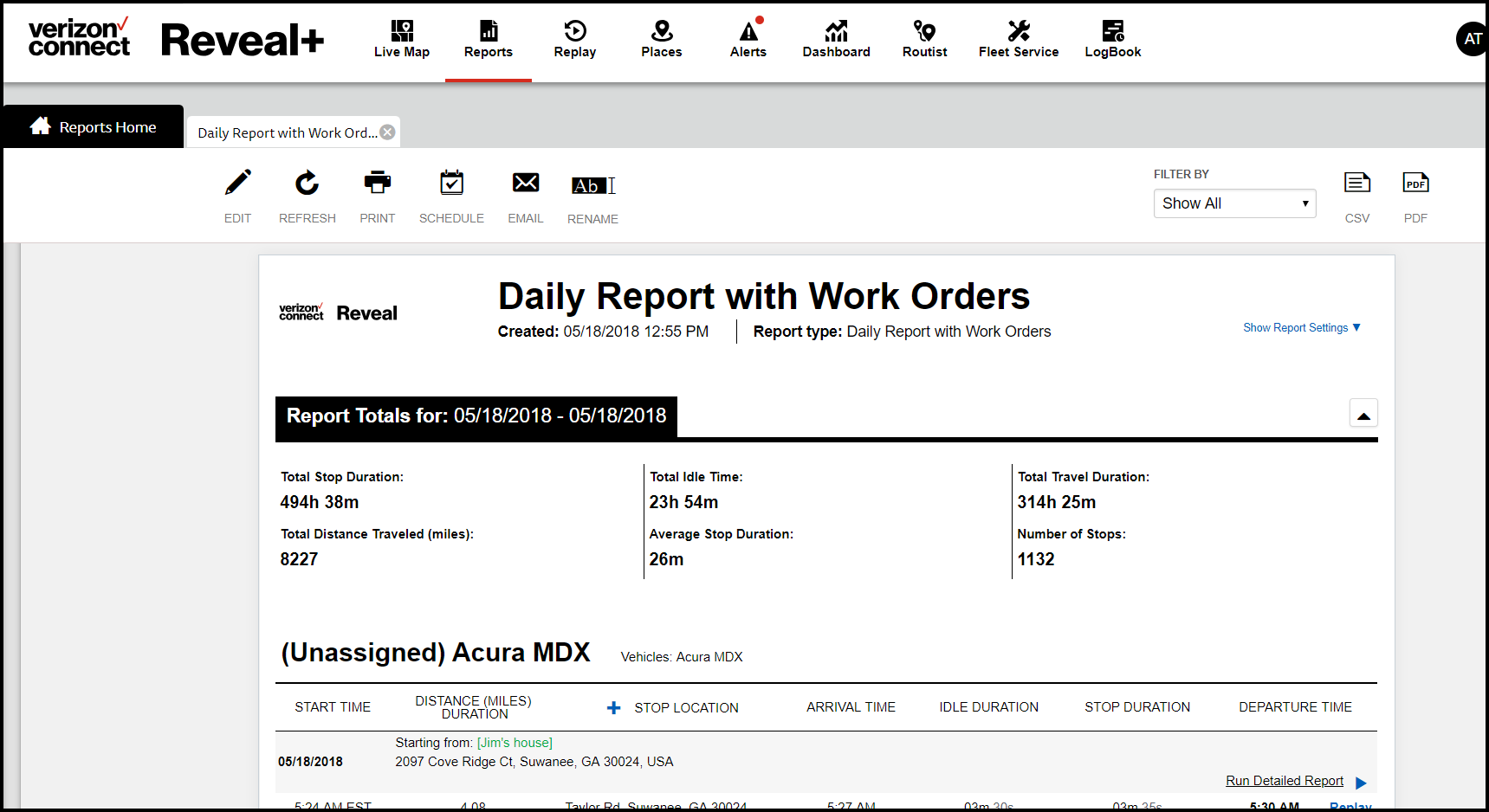Image resolution: width=1489 pixels, height=812 pixels.
Task: Click the Total Distance Traveled value 8227
Action: pyautogui.click(x=299, y=559)
